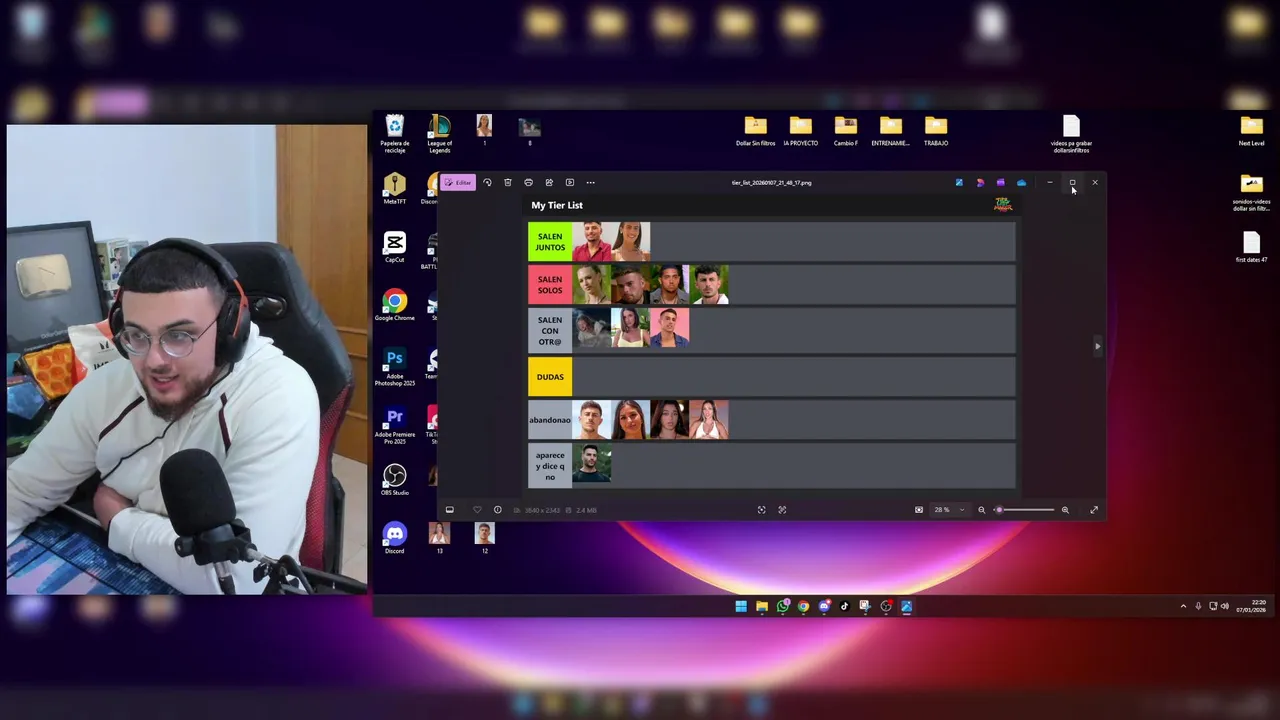Expand the system tray hidden icons chevron

click(x=1183, y=606)
